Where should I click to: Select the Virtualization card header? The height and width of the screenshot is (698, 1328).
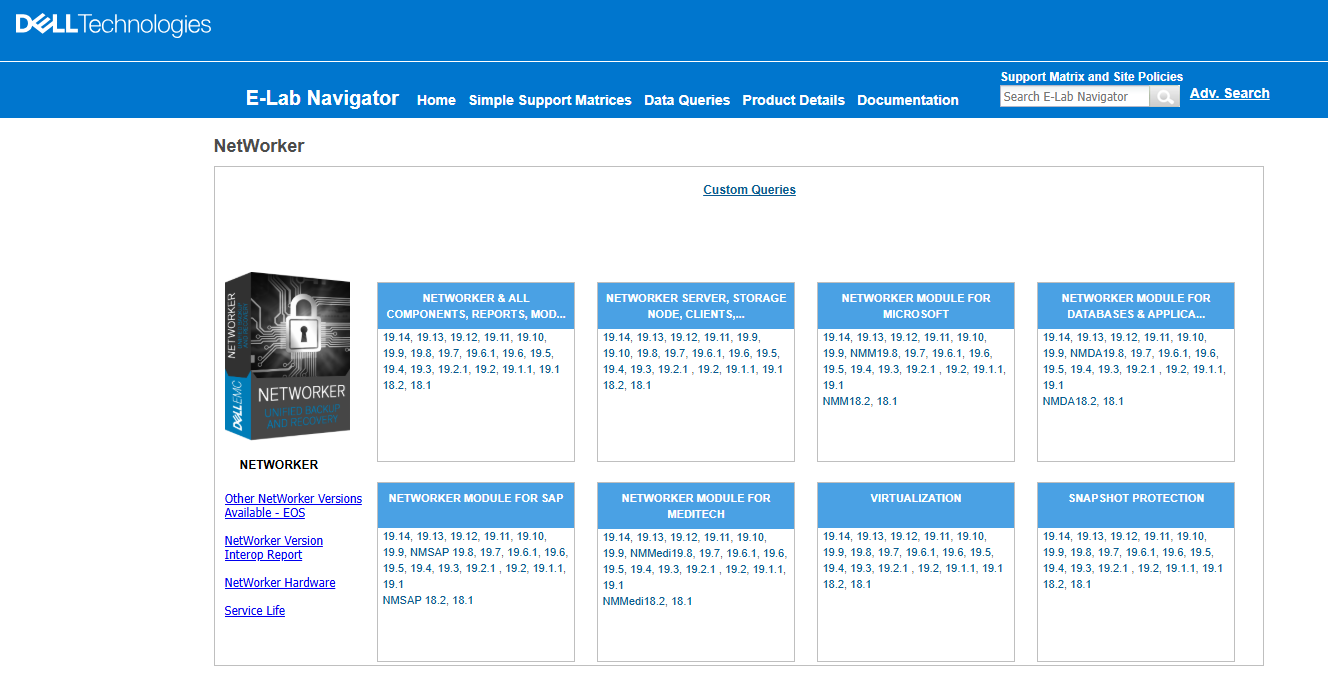click(916, 506)
